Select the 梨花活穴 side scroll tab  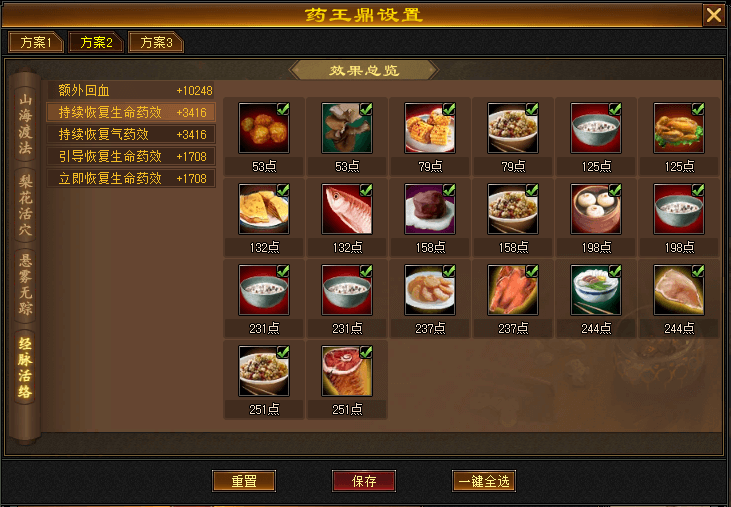[26, 205]
